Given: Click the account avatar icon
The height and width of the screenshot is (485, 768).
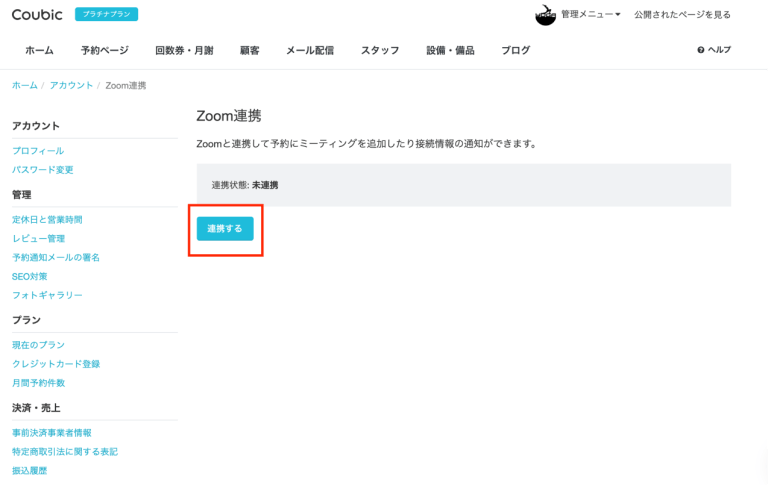Looking at the screenshot, I should click(x=545, y=15).
